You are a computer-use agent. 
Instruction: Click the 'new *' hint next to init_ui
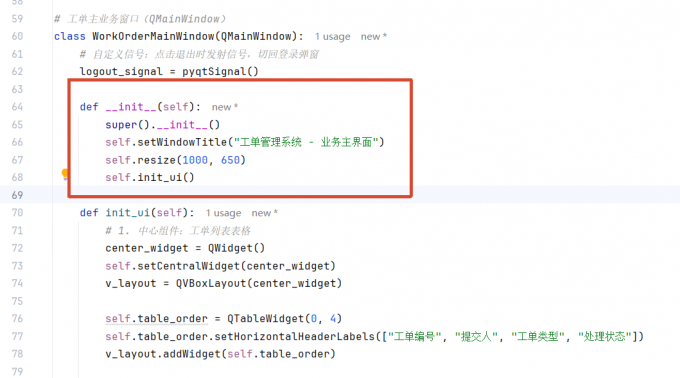point(265,213)
